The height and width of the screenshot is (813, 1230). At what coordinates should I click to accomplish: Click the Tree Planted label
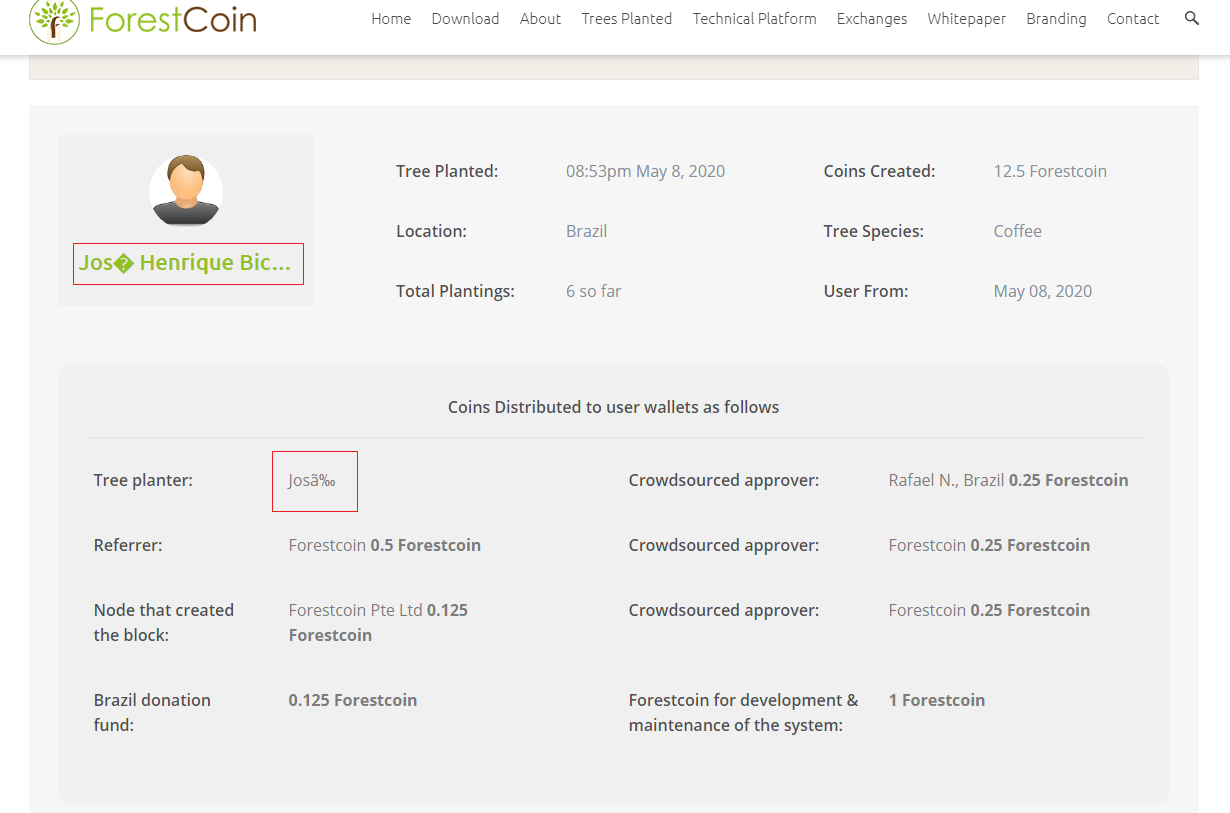point(447,171)
